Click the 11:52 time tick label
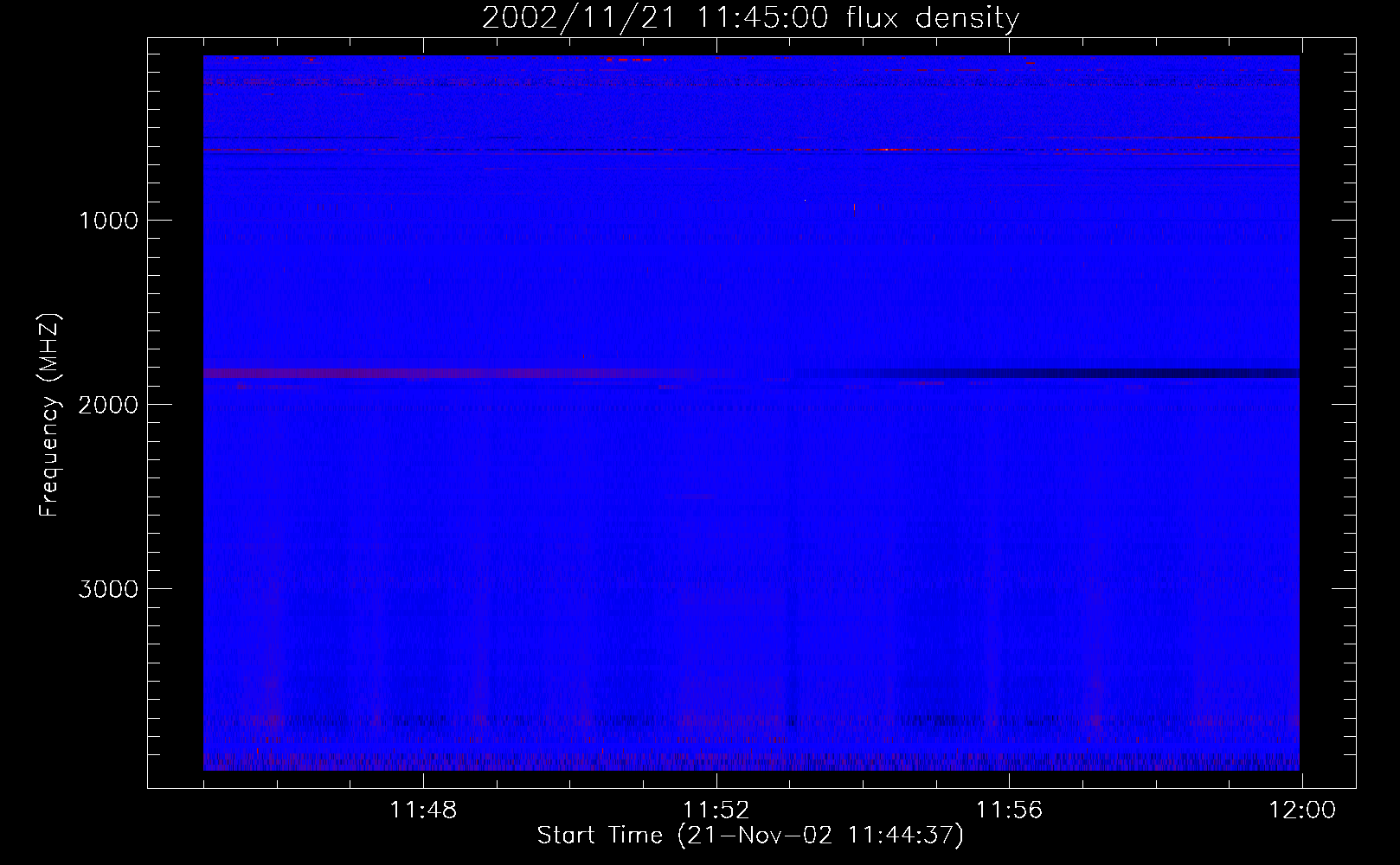This screenshot has height=865, width=1400. (x=716, y=811)
